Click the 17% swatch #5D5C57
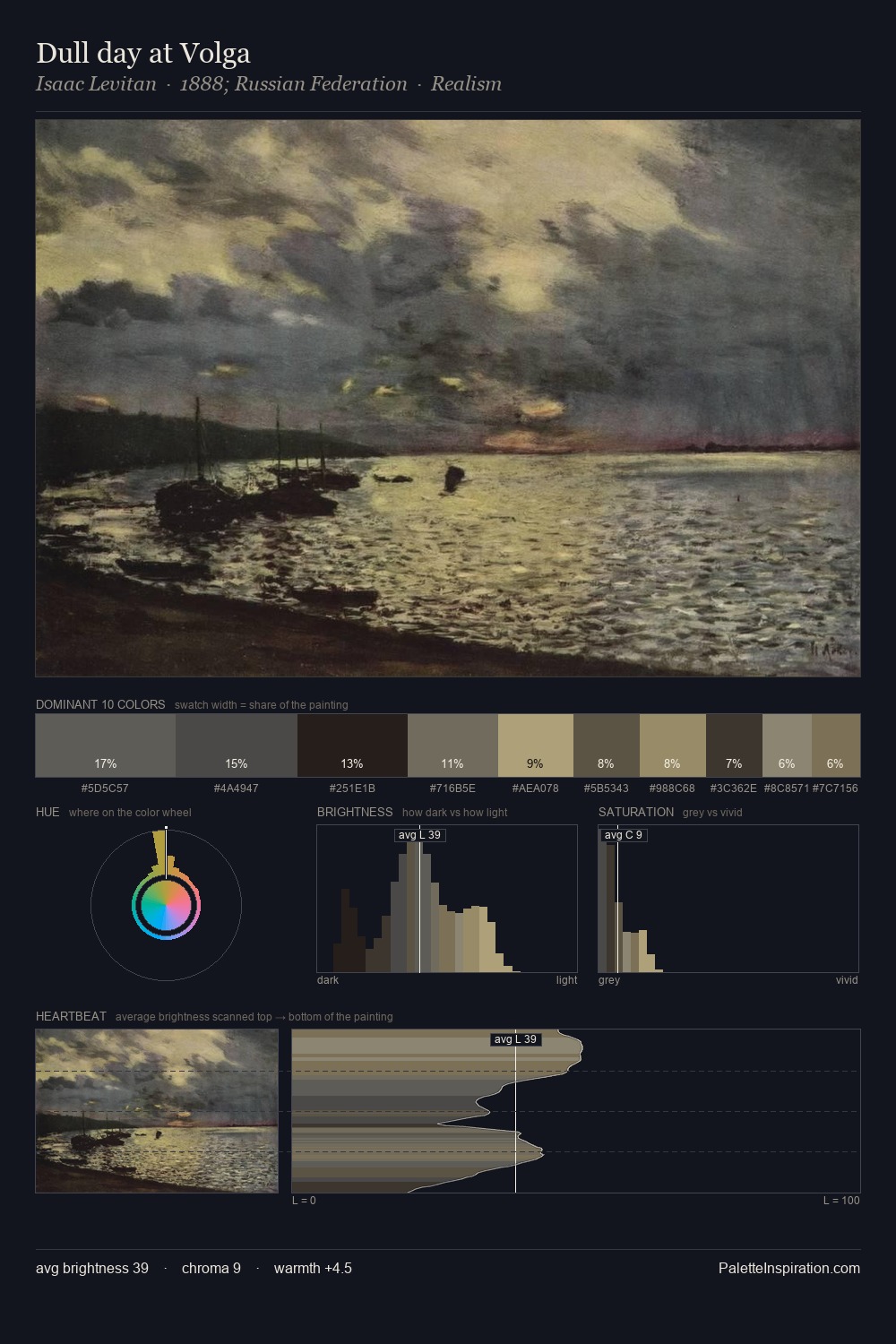 click(106, 745)
